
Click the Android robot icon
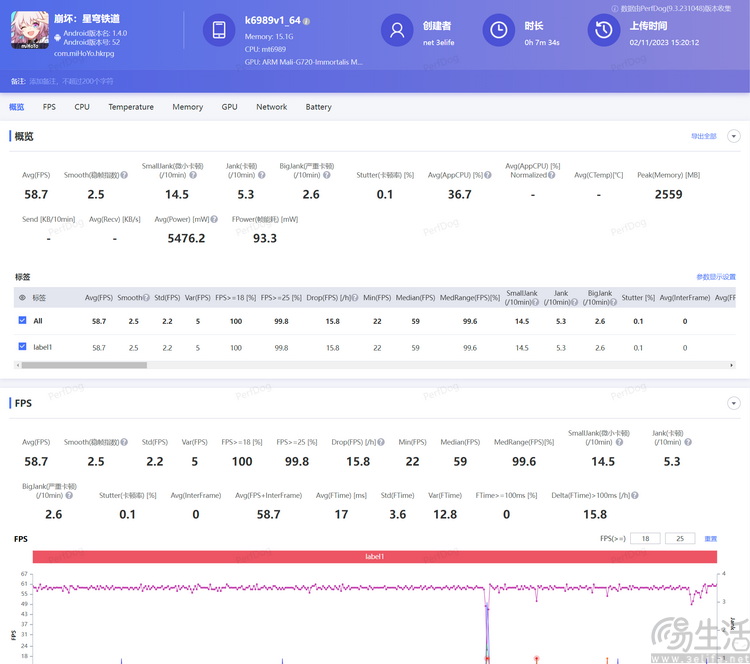(57, 37)
